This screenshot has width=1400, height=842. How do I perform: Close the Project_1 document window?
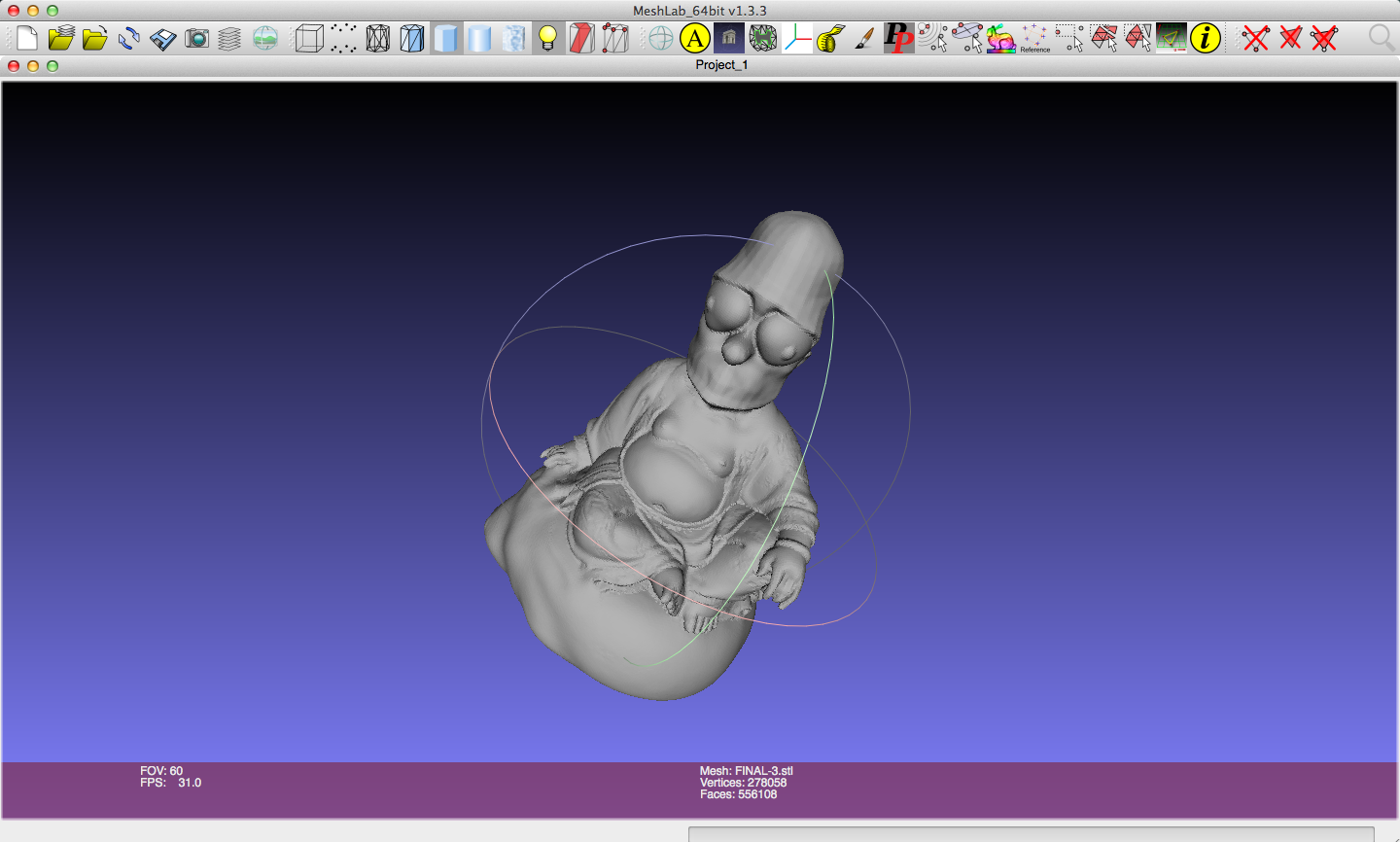coord(14,66)
